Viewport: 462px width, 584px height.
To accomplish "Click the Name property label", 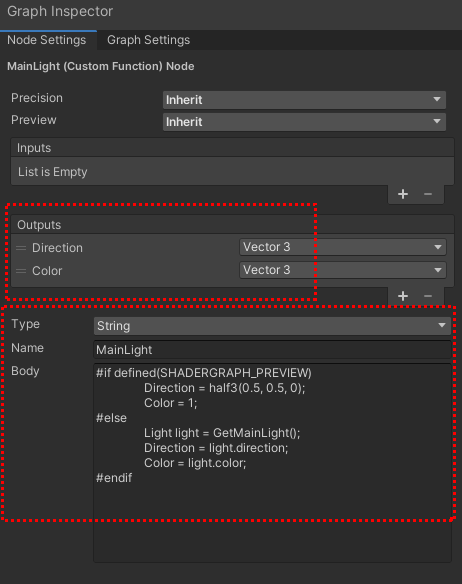I will click(28, 348).
